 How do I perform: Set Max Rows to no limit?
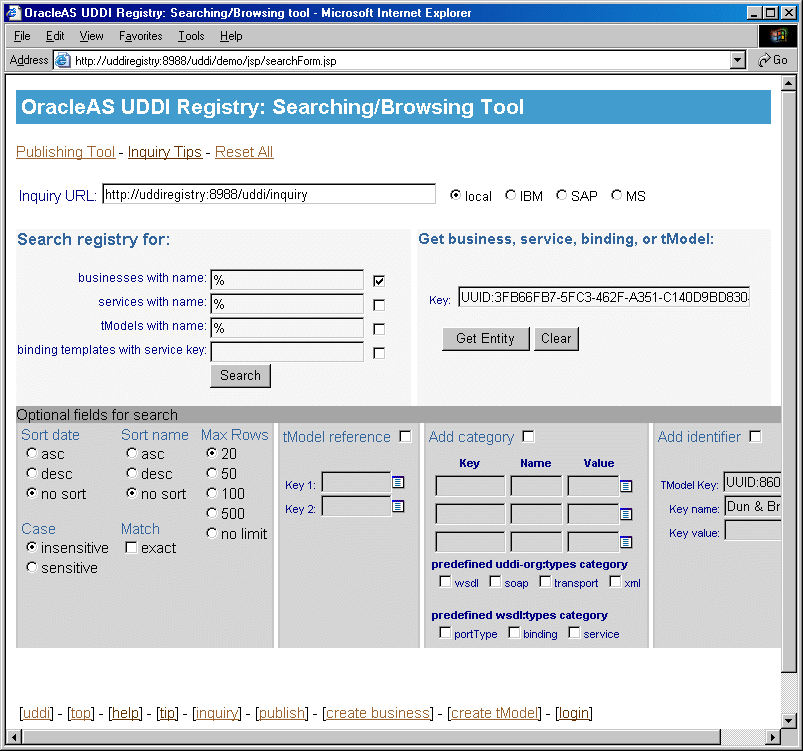coord(212,533)
